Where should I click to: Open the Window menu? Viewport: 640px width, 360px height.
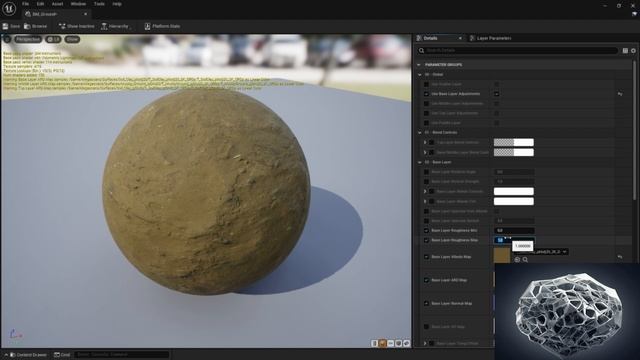(x=78, y=4)
